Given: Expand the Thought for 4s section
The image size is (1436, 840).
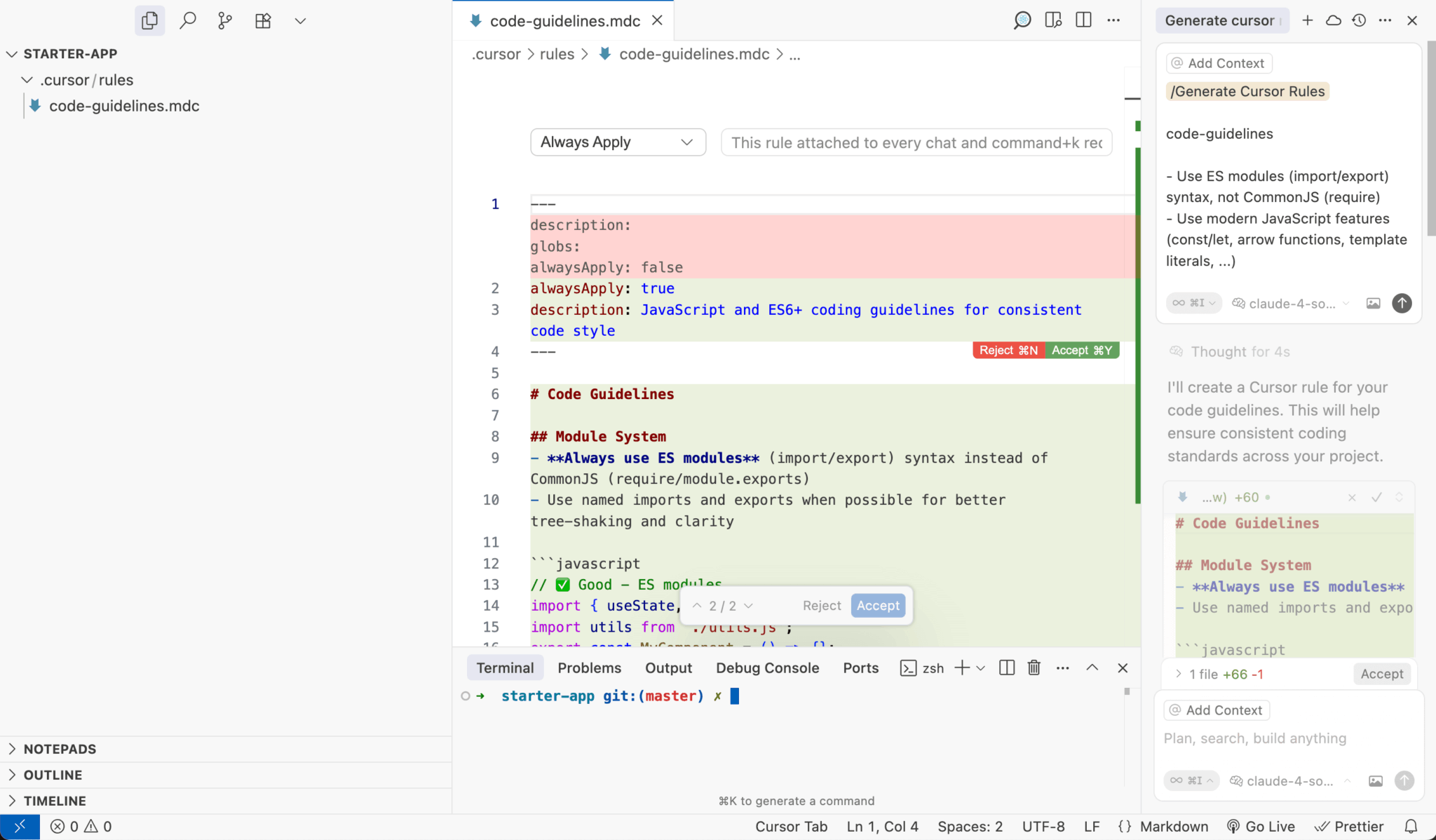Looking at the screenshot, I should click(x=1240, y=351).
